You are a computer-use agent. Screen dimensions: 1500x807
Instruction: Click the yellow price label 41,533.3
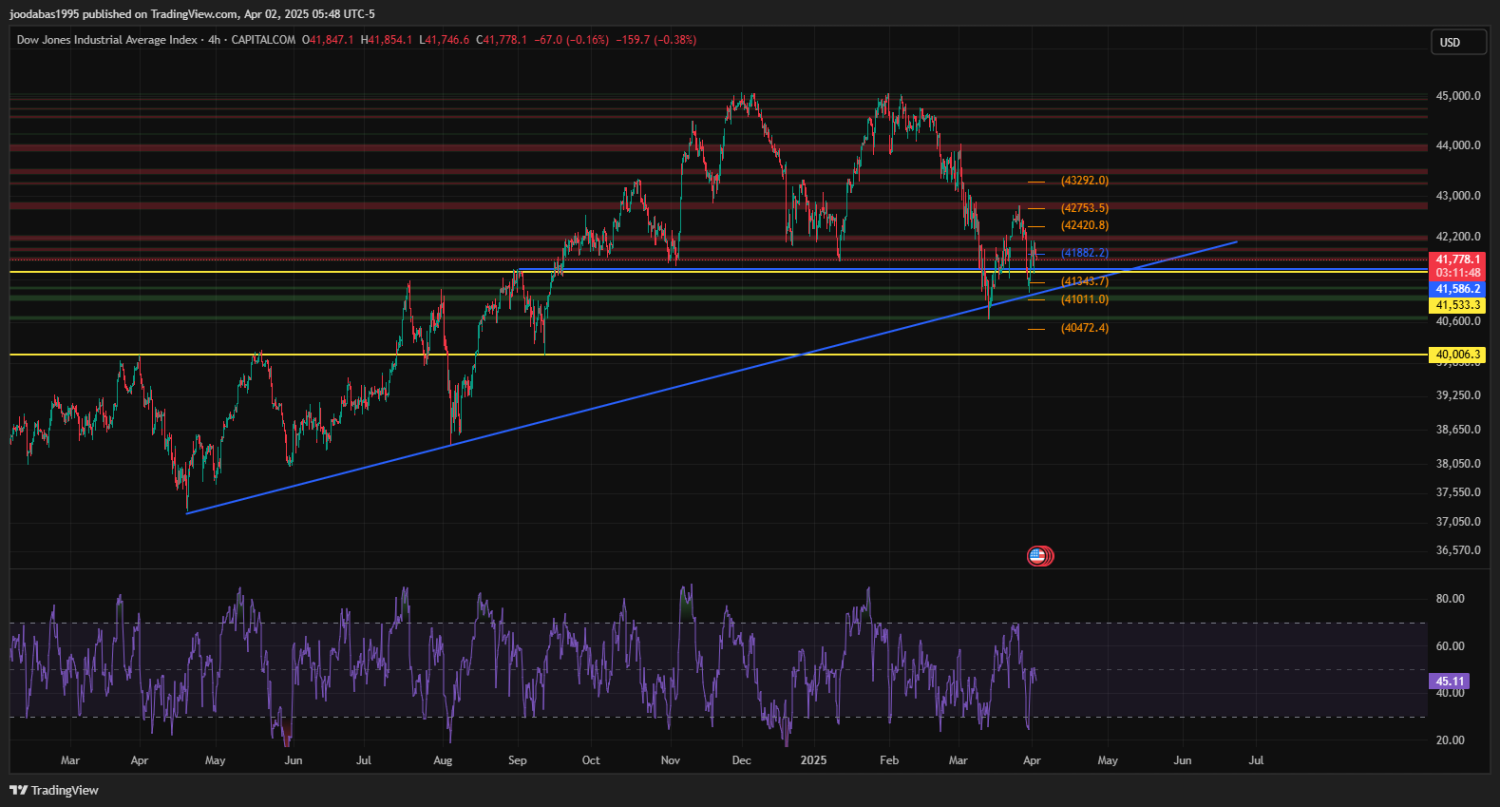pos(1458,305)
